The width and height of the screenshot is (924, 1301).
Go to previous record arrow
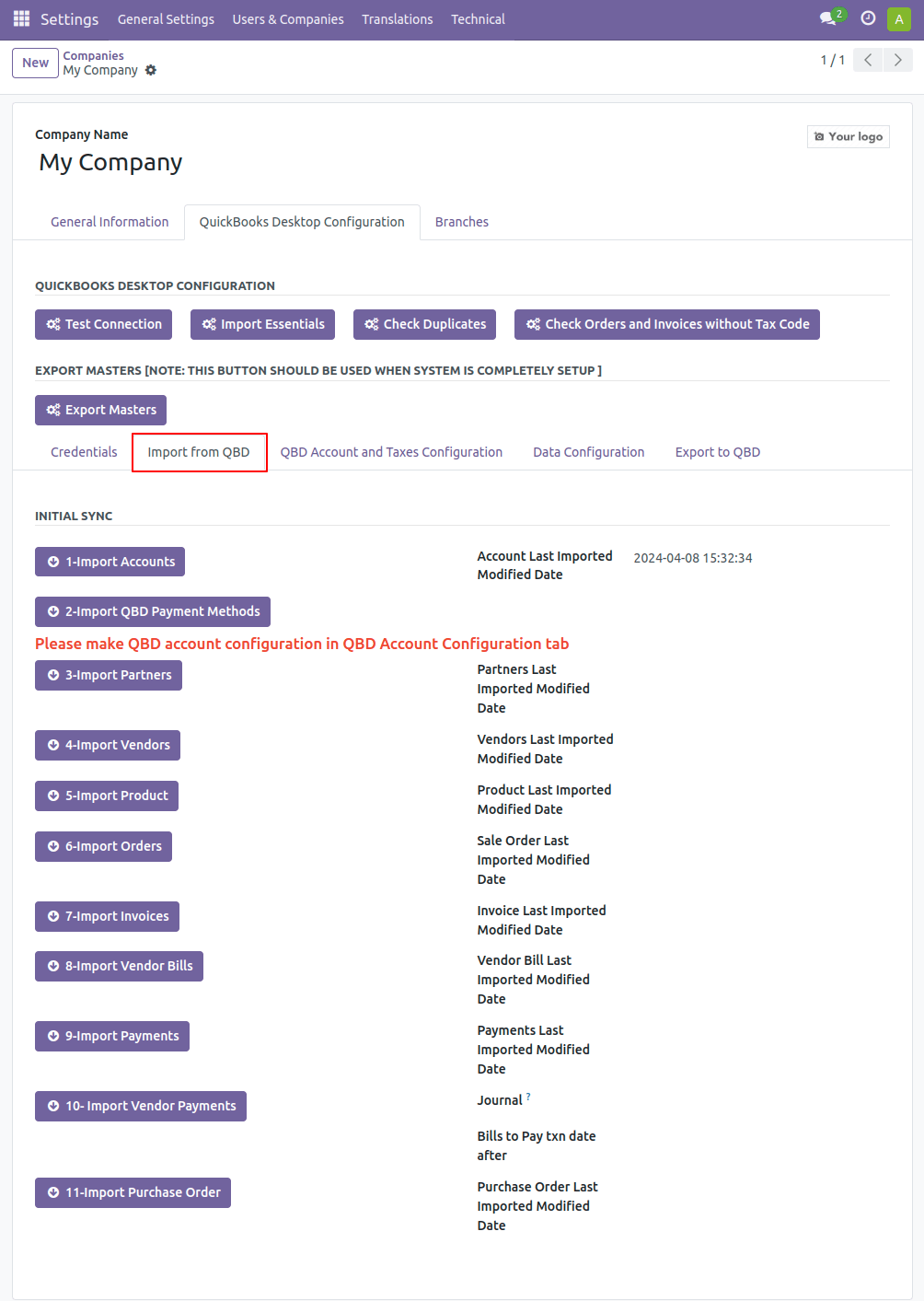[x=868, y=60]
